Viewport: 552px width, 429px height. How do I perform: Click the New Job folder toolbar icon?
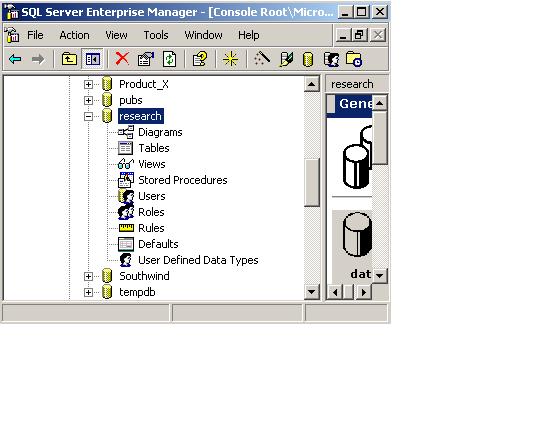354,59
